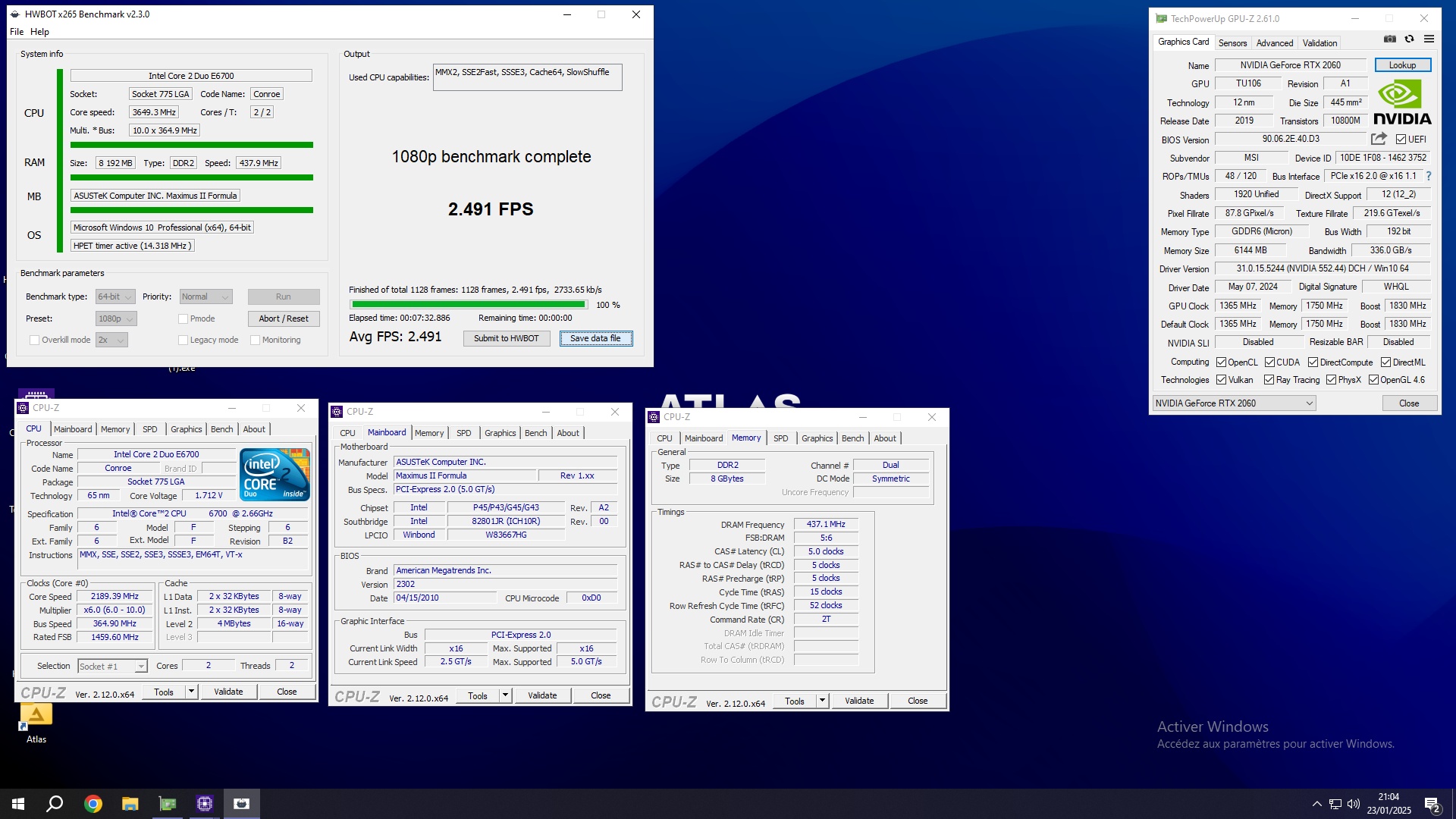
Task: Click the Save data file button
Action: click(x=595, y=339)
